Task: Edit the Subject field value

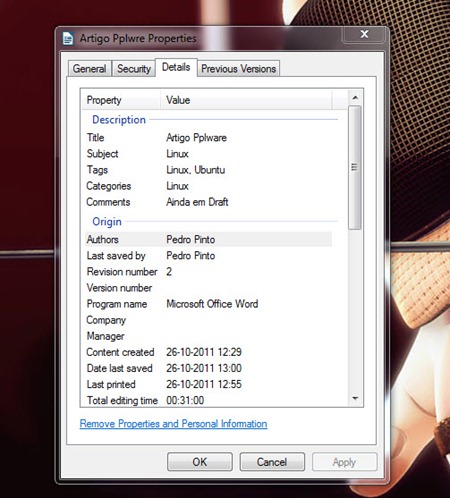Action: (x=177, y=154)
